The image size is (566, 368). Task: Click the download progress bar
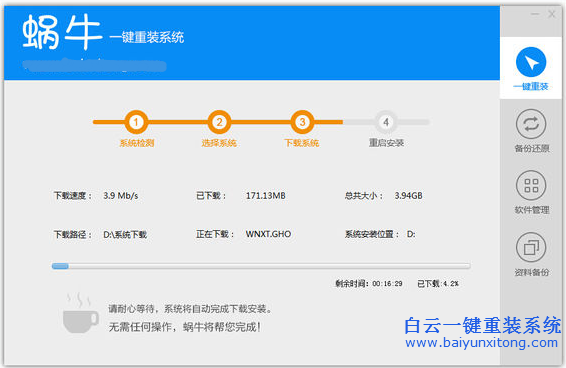click(x=261, y=266)
